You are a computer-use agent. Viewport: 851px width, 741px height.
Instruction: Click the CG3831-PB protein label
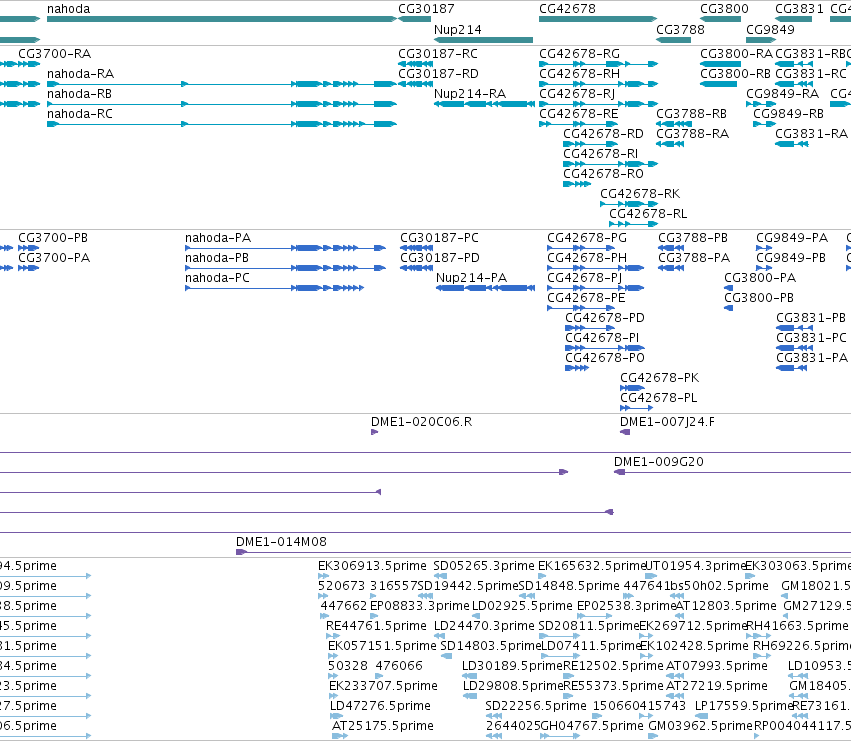pyautogui.click(x=811, y=318)
